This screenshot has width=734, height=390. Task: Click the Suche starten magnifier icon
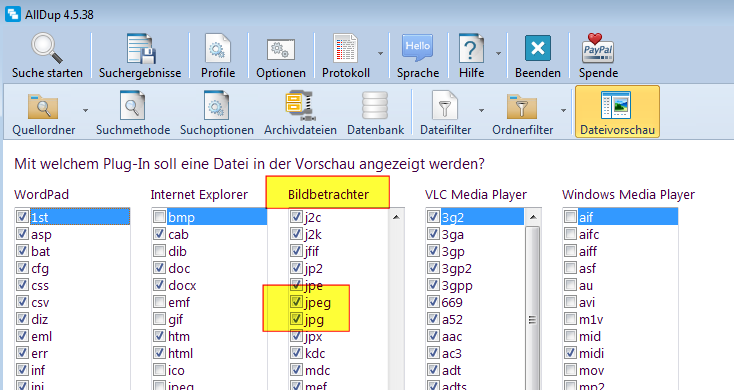[x=47, y=48]
